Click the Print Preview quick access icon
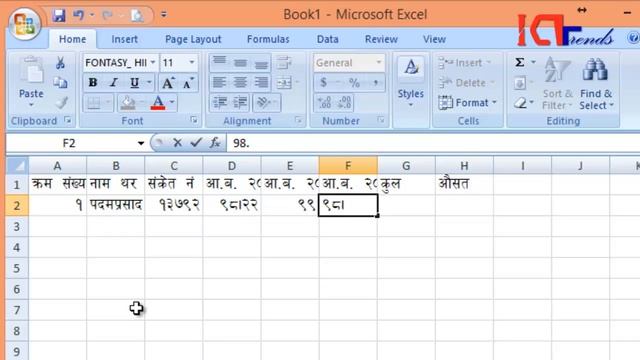This screenshot has height=360, width=640. click(136, 16)
